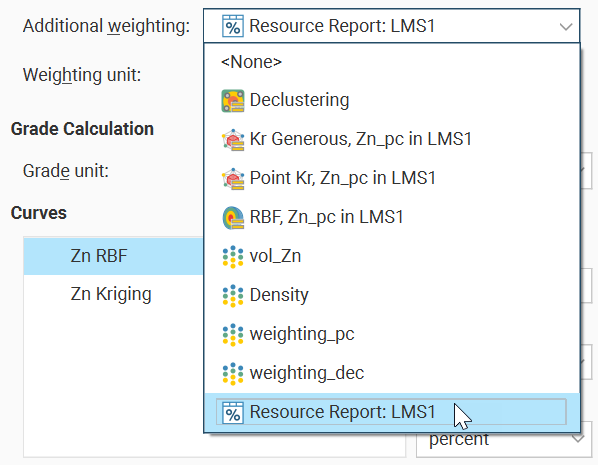
Task: Click the highlighted Resource Report percent icon
Action: coord(233,412)
